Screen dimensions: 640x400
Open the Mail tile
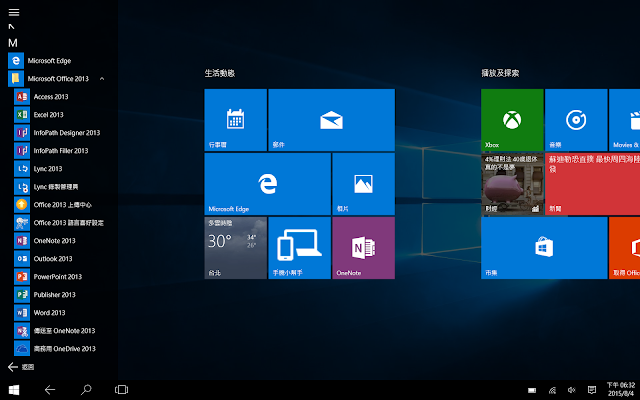331,120
